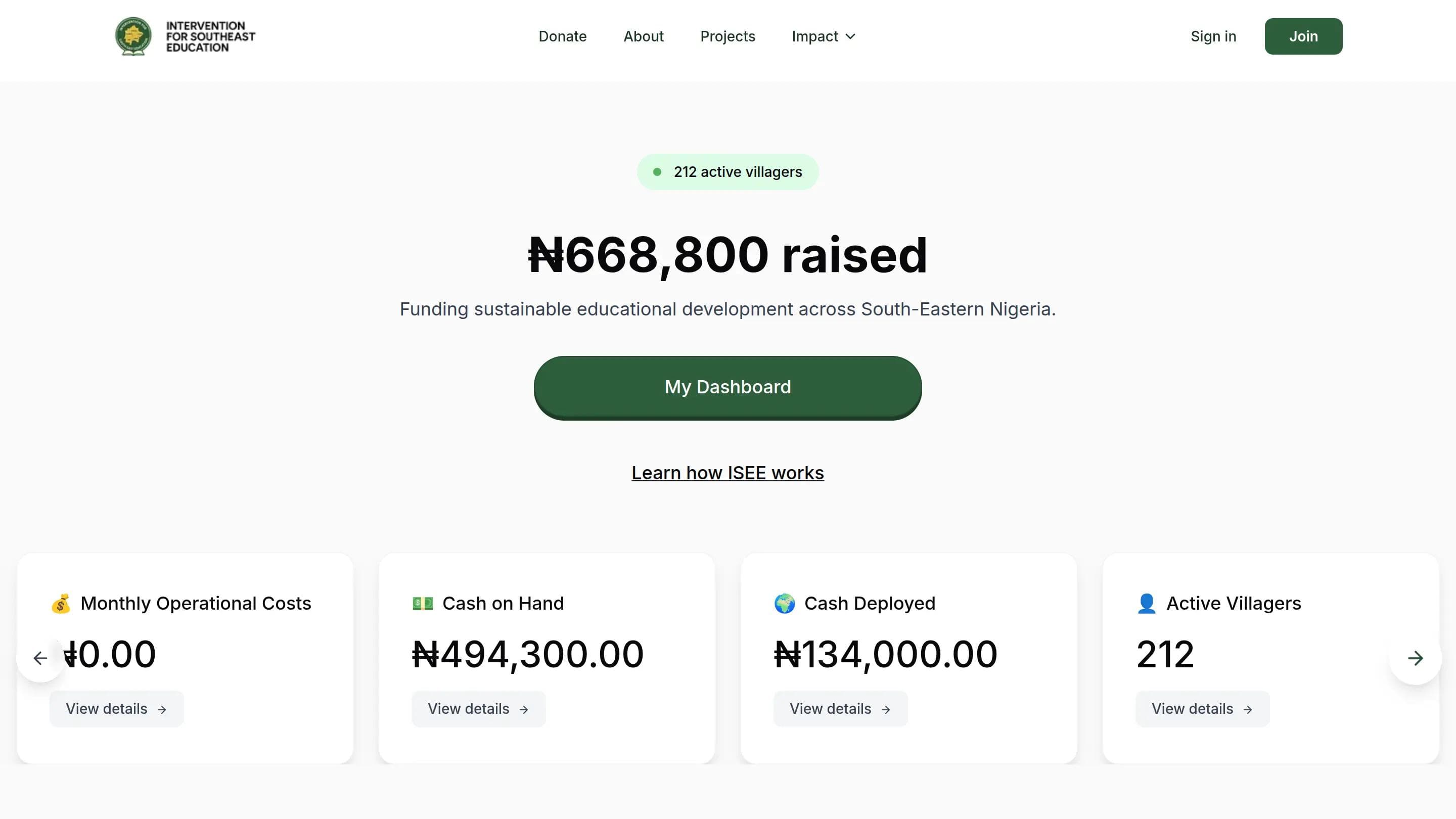Follow the Learn how ISEE works link
This screenshot has height=819, width=1456.
coord(727,473)
